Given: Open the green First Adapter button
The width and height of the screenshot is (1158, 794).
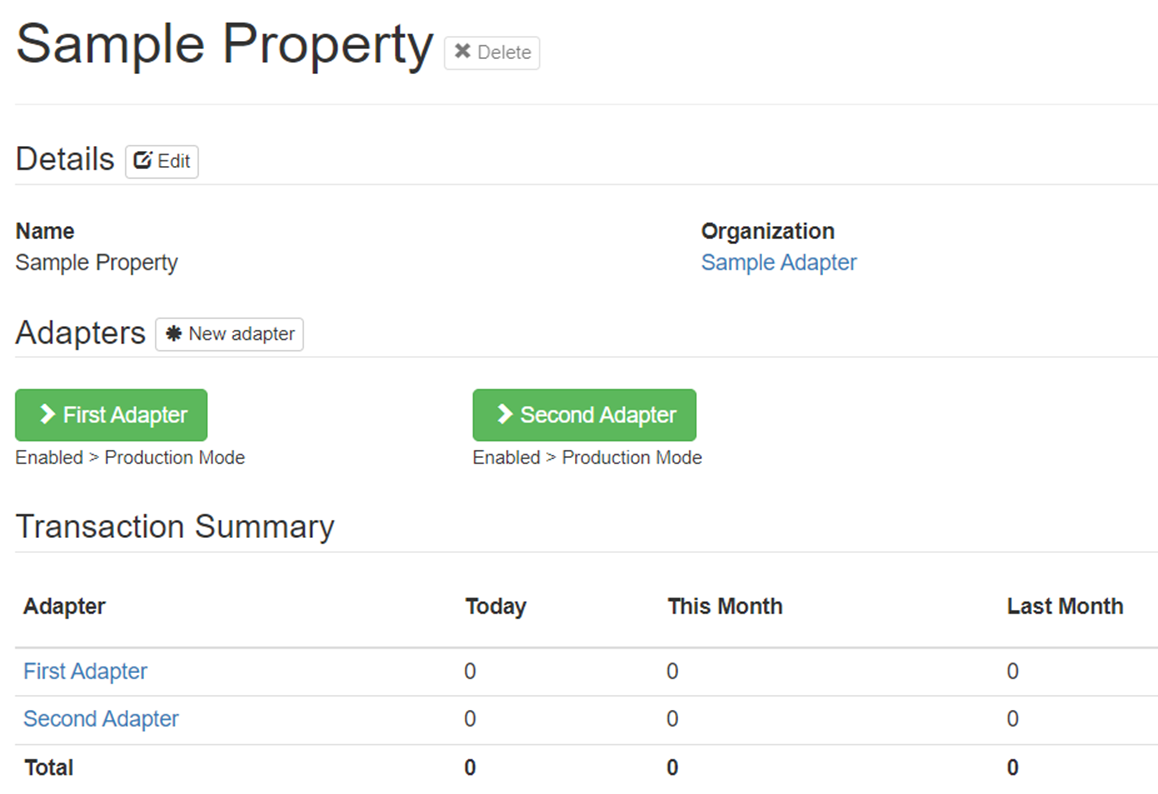Looking at the screenshot, I should pyautogui.click(x=111, y=415).
